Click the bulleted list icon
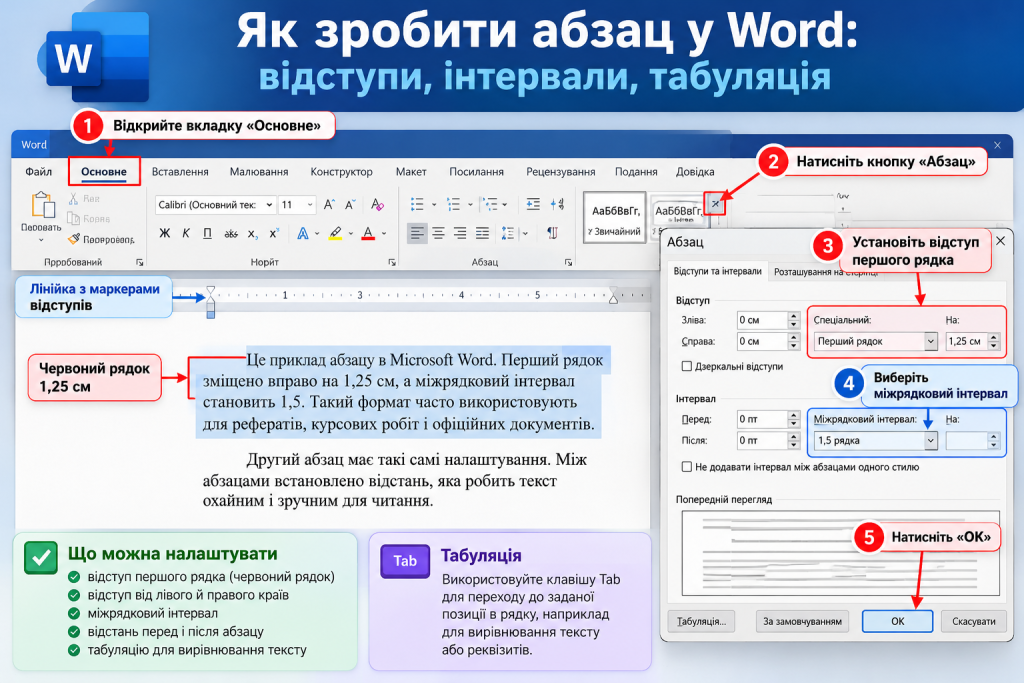Screen dimensions: 1024x683 click(x=417, y=204)
